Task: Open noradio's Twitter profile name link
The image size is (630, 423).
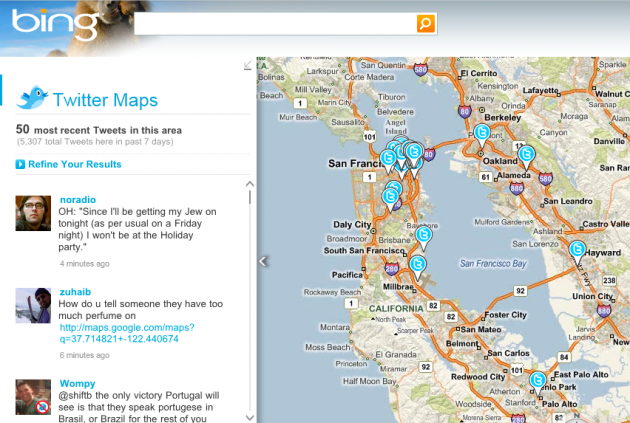Action: (x=78, y=199)
